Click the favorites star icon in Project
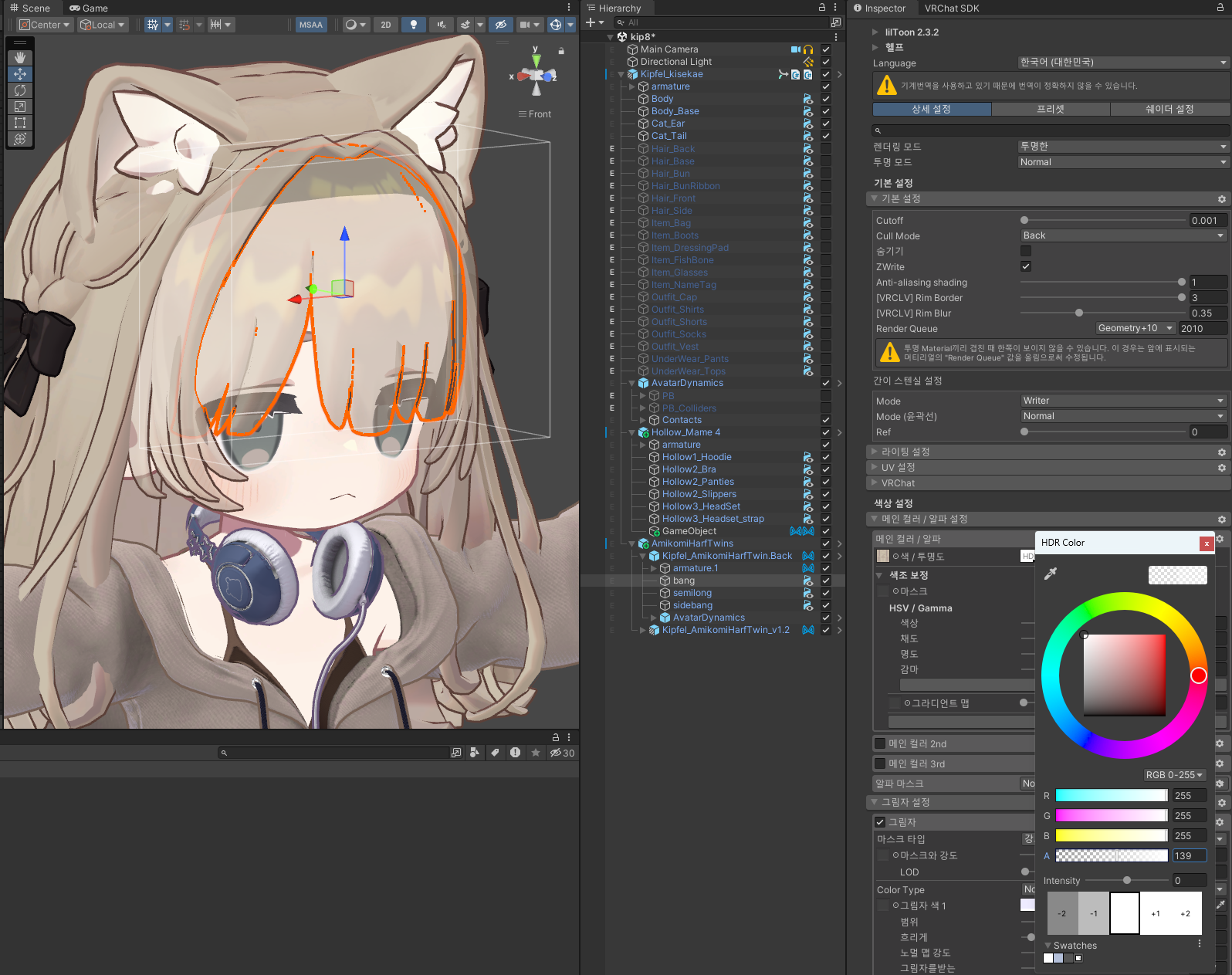The image size is (1232, 975). click(x=536, y=753)
